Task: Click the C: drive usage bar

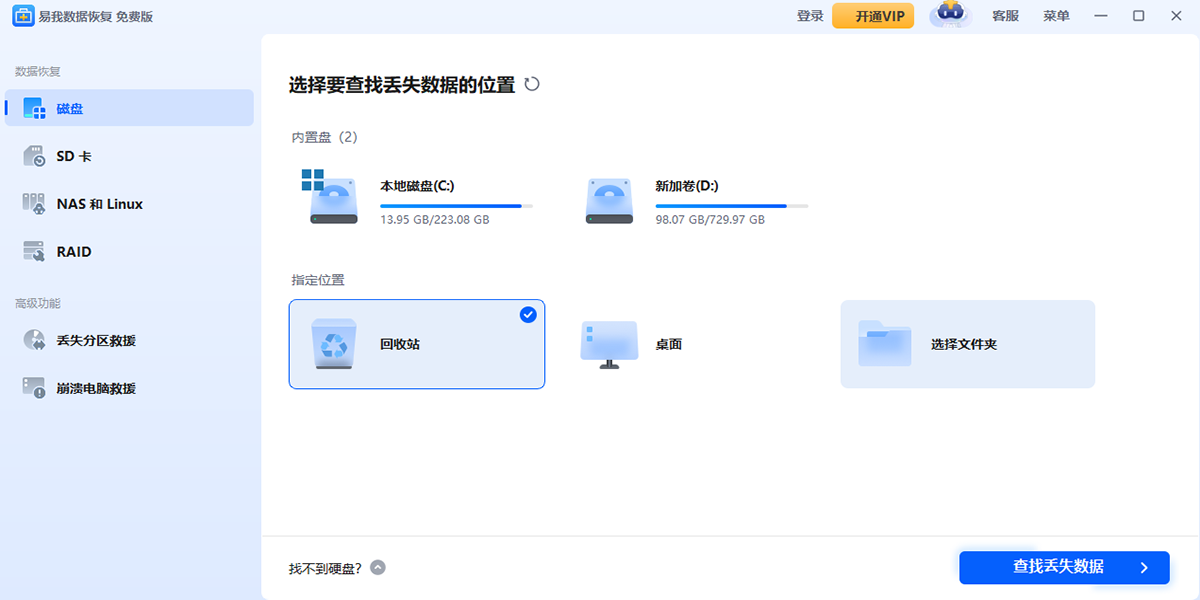Action: [x=457, y=205]
